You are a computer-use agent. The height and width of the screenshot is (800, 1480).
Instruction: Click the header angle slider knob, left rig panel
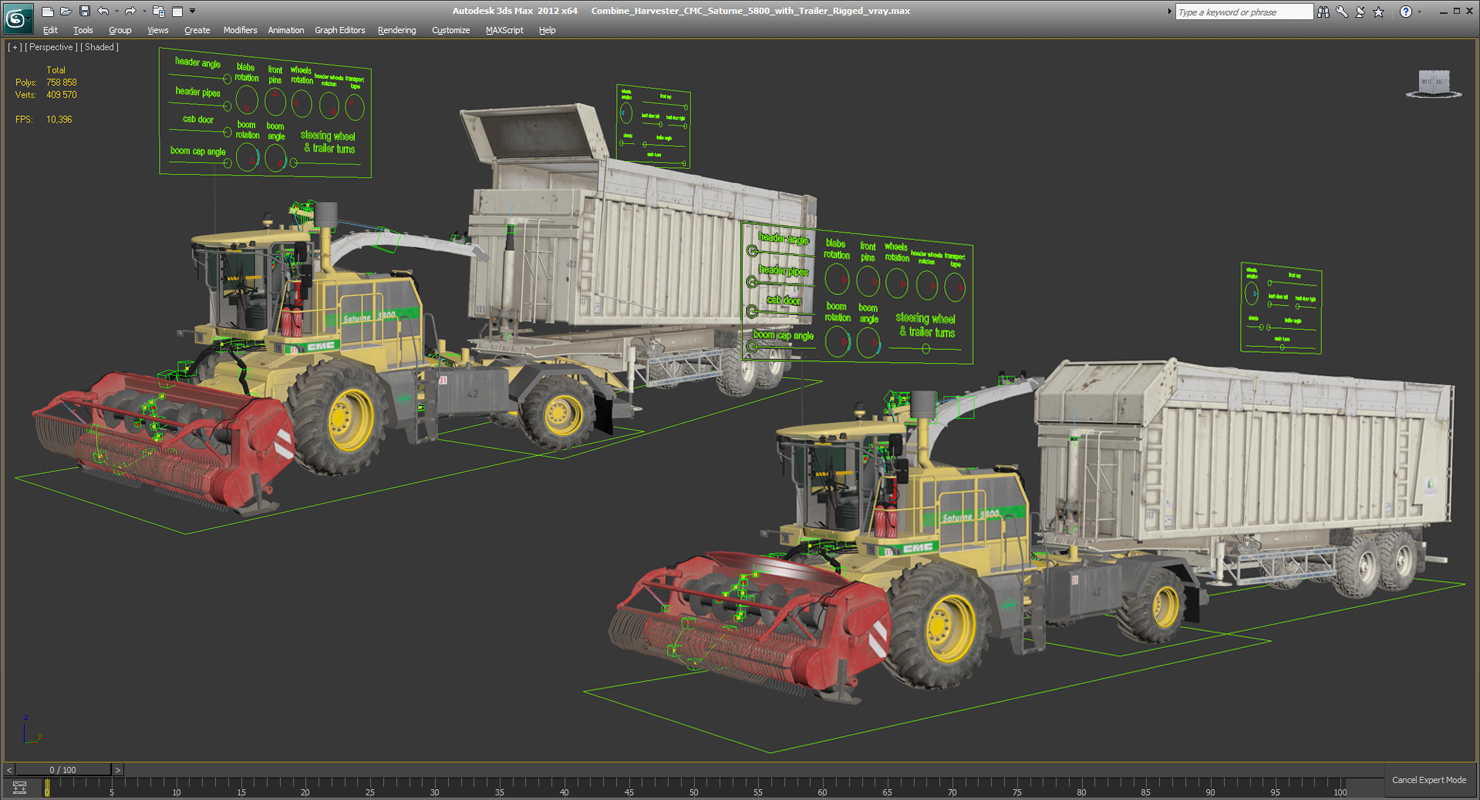point(227,79)
